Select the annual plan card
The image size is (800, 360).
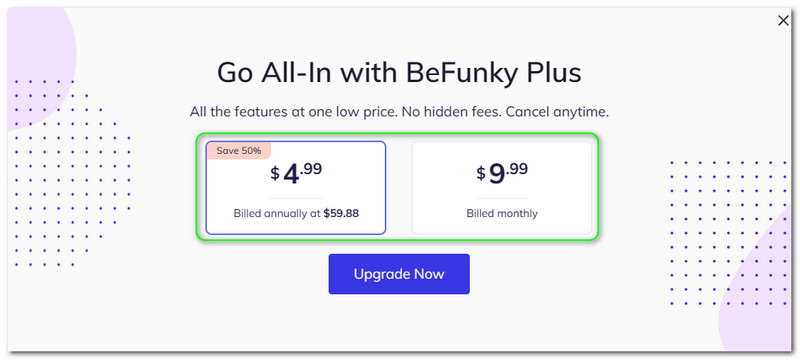click(x=296, y=188)
